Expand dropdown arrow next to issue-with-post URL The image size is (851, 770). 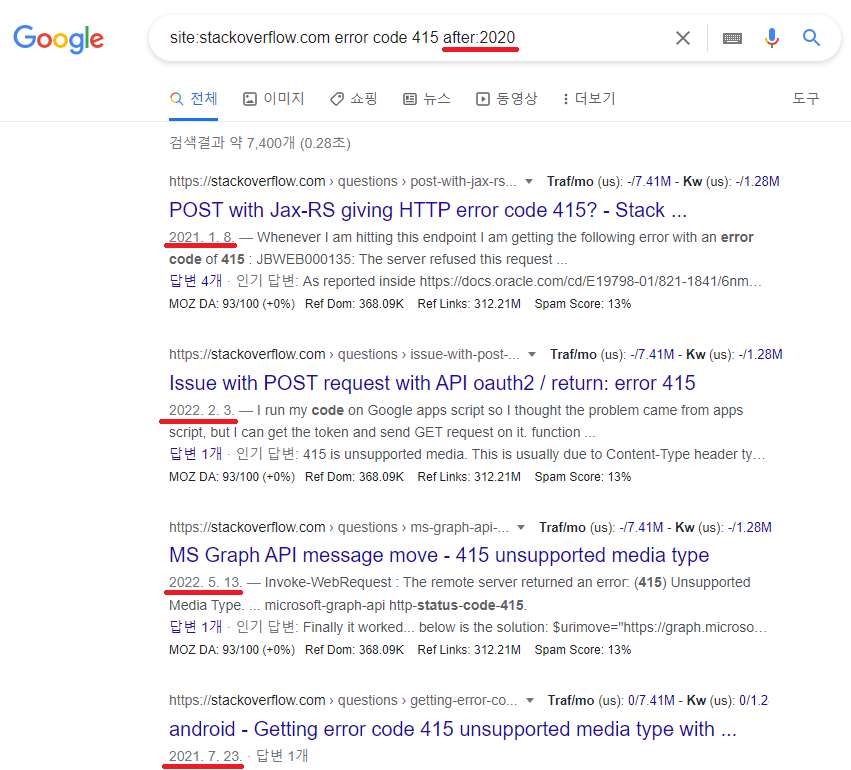pyautogui.click(x=532, y=355)
